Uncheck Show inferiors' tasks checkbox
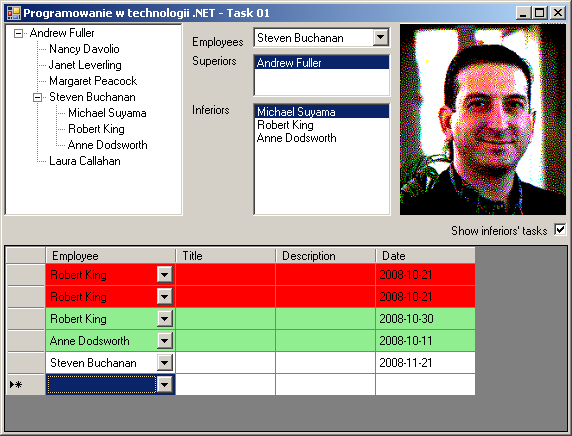The width and height of the screenshot is (572, 436). coord(560,230)
